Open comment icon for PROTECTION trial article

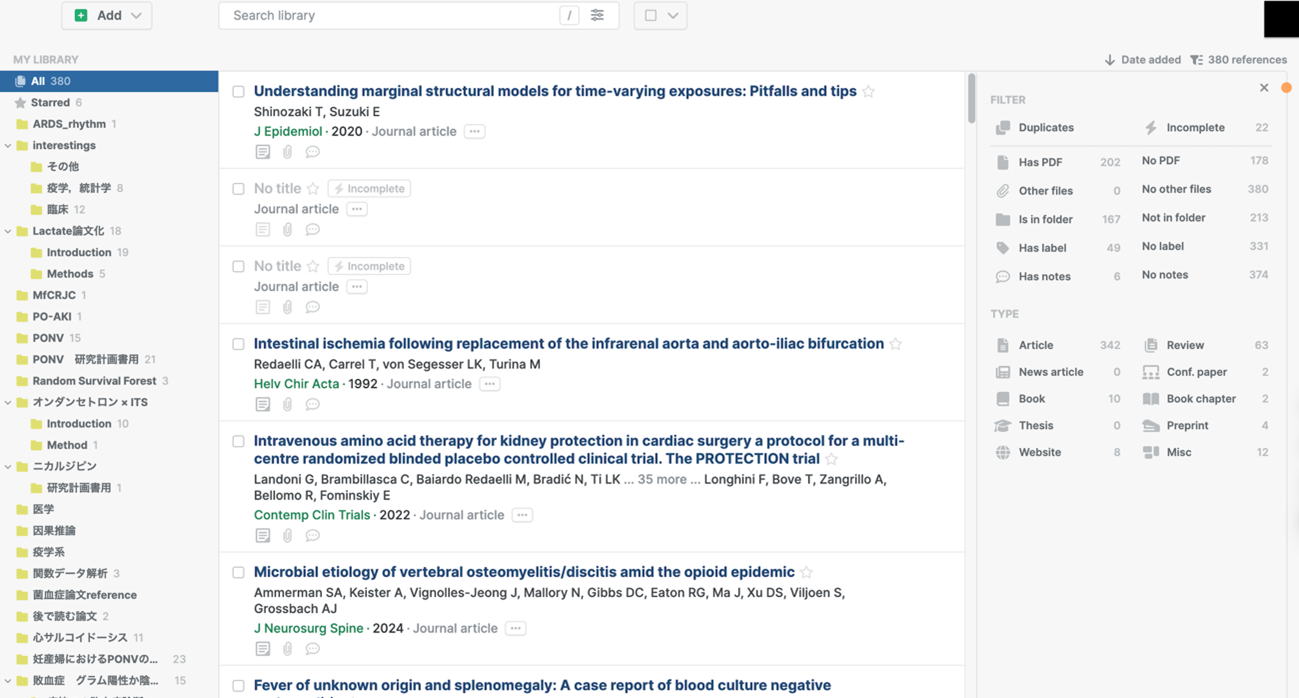pos(312,536)
